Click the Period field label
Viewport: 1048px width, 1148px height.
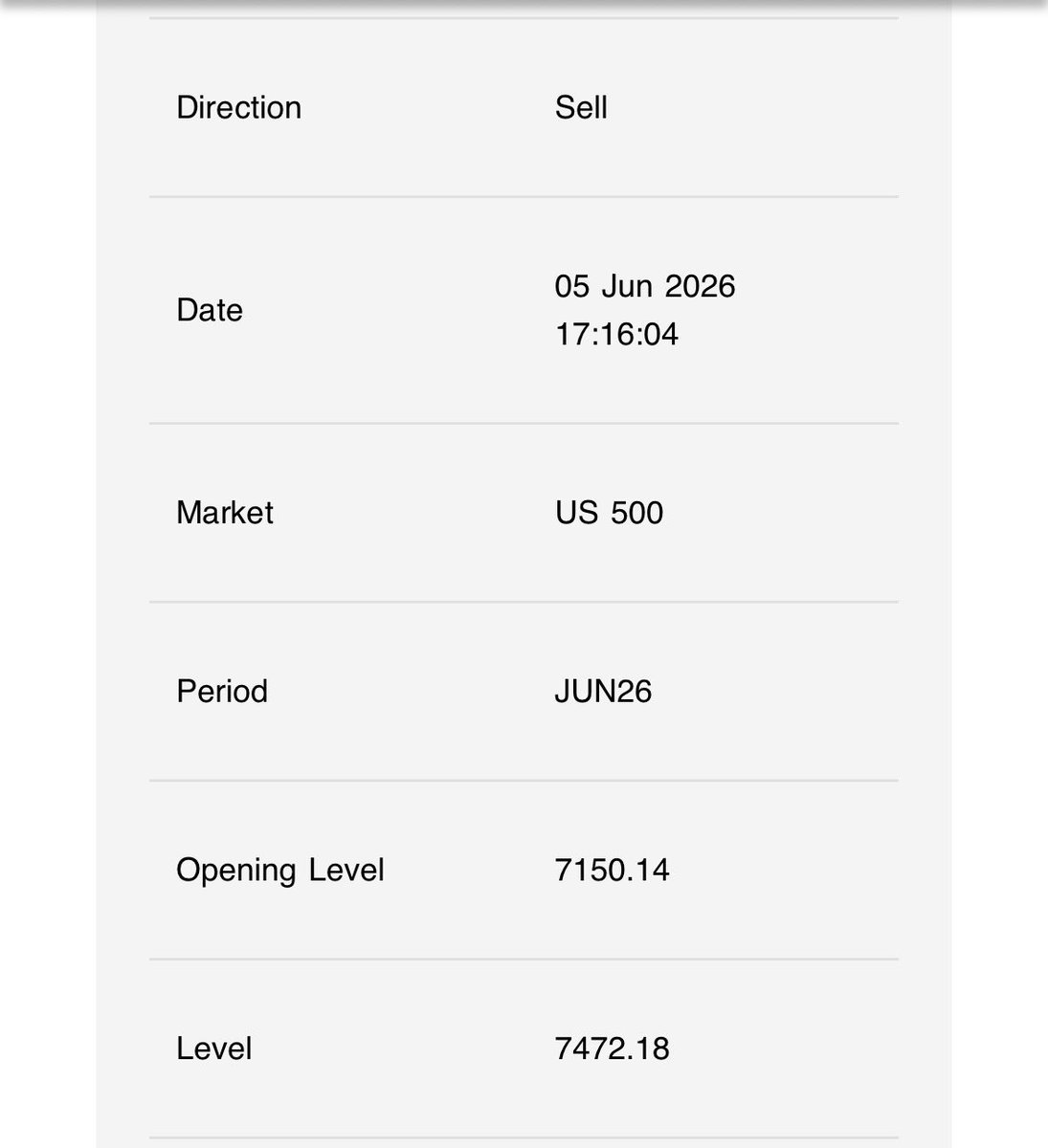(222, 691)
